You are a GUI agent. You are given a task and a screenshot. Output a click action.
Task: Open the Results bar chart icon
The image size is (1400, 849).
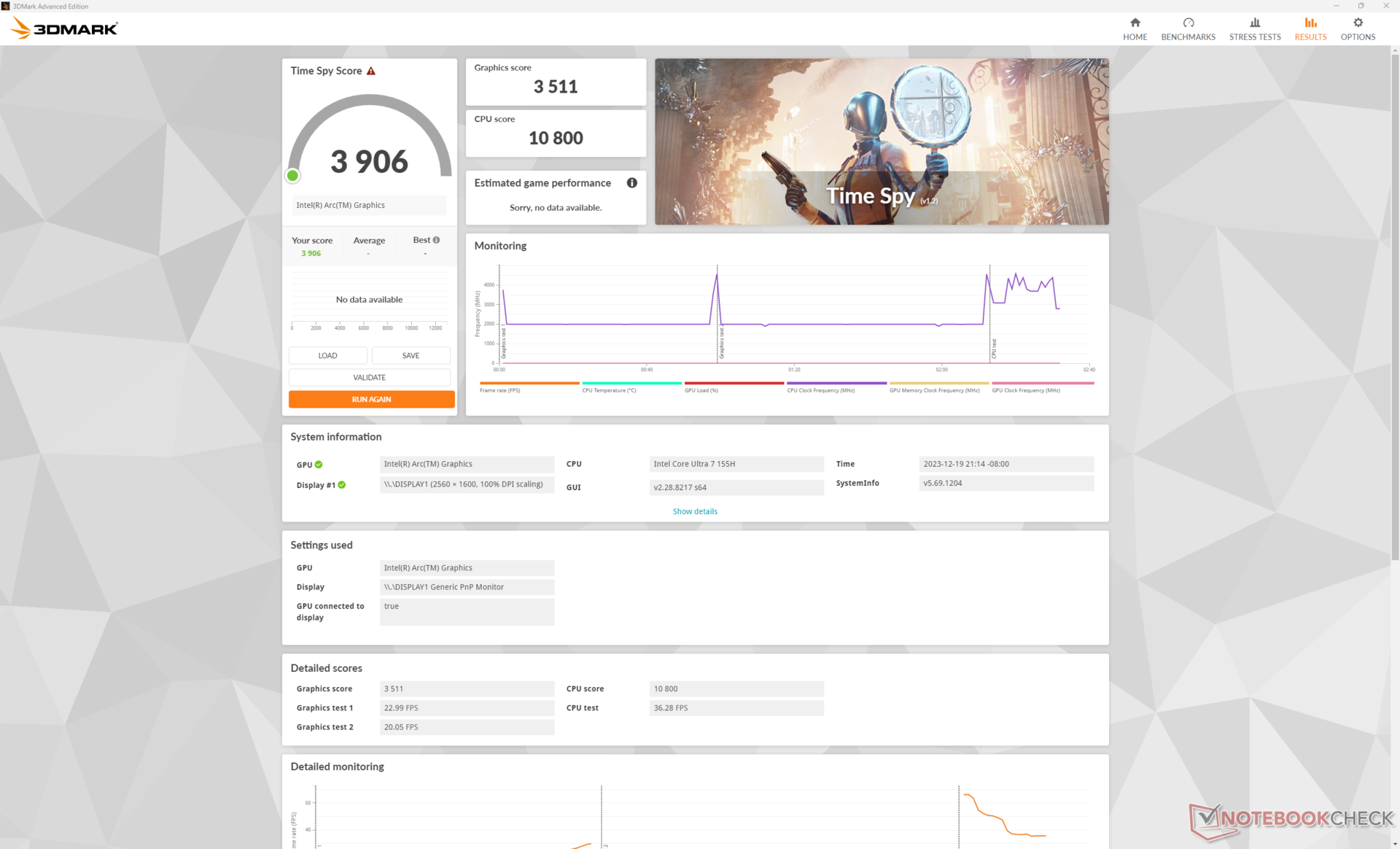pos(1310,23)
